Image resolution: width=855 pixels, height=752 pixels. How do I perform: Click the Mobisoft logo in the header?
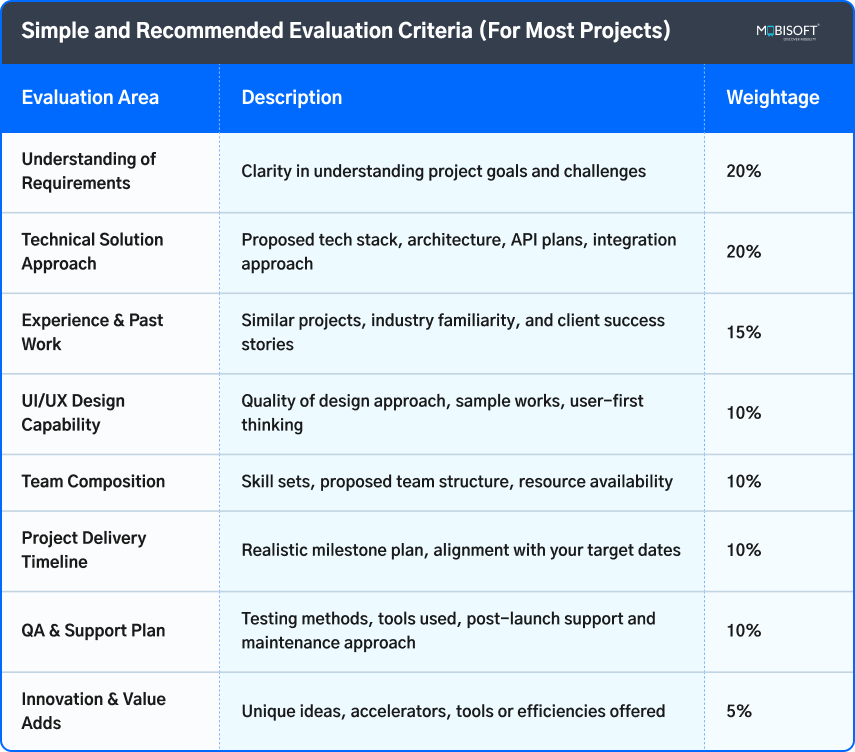(787, 31)
